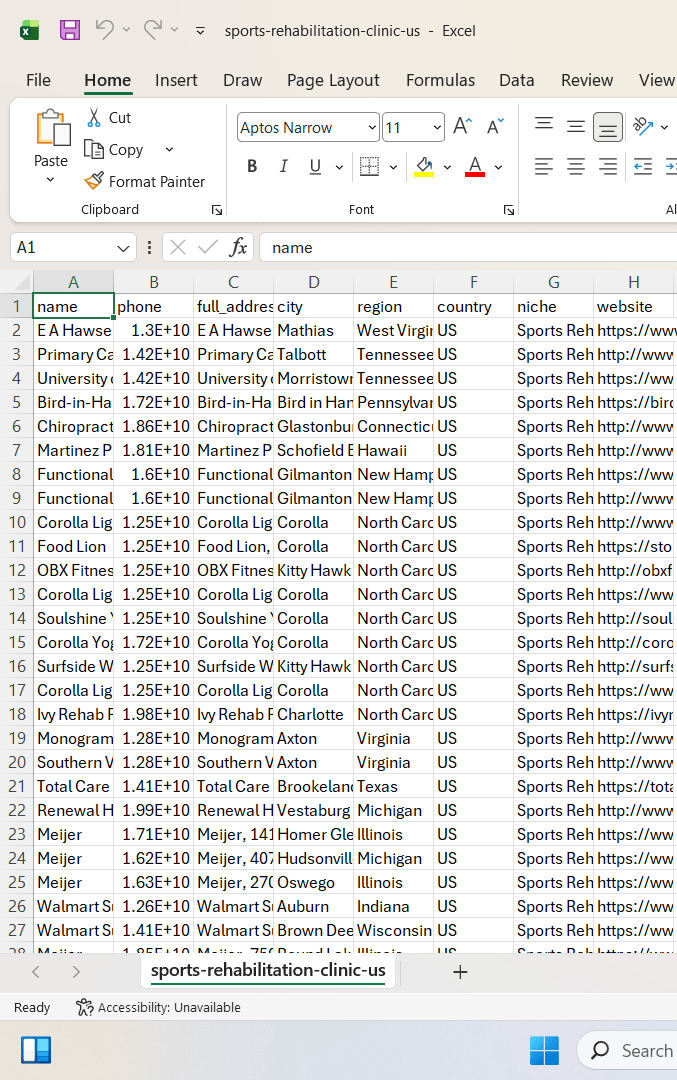
Task: Align text right
Action: (607, 166)
